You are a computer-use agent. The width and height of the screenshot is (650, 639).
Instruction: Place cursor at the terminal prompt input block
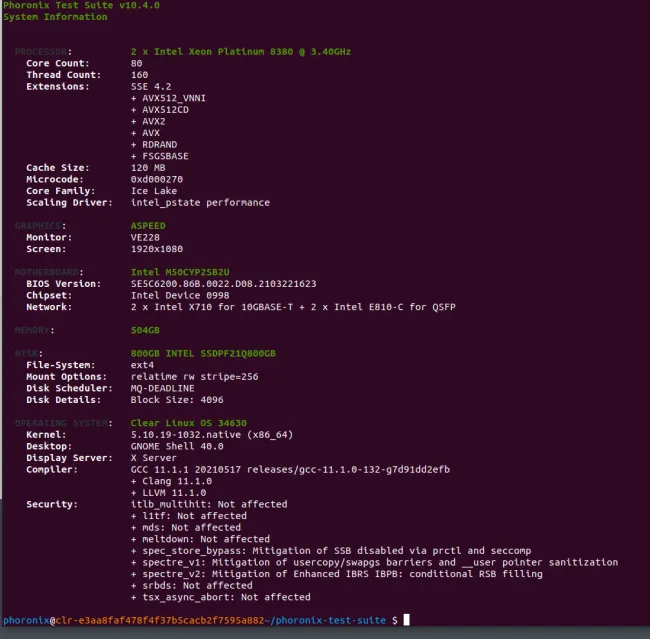click(x=407, y=620)
